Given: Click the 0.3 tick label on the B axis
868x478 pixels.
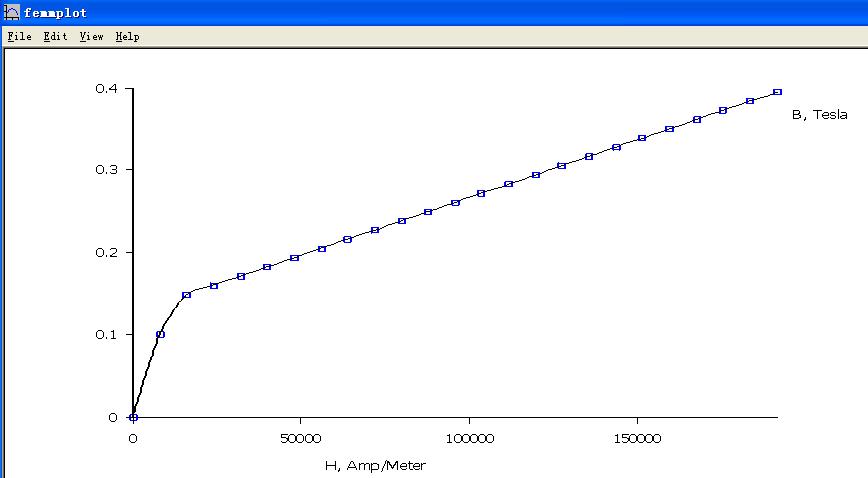Looking at the screenshot, I should click(106, 170).
